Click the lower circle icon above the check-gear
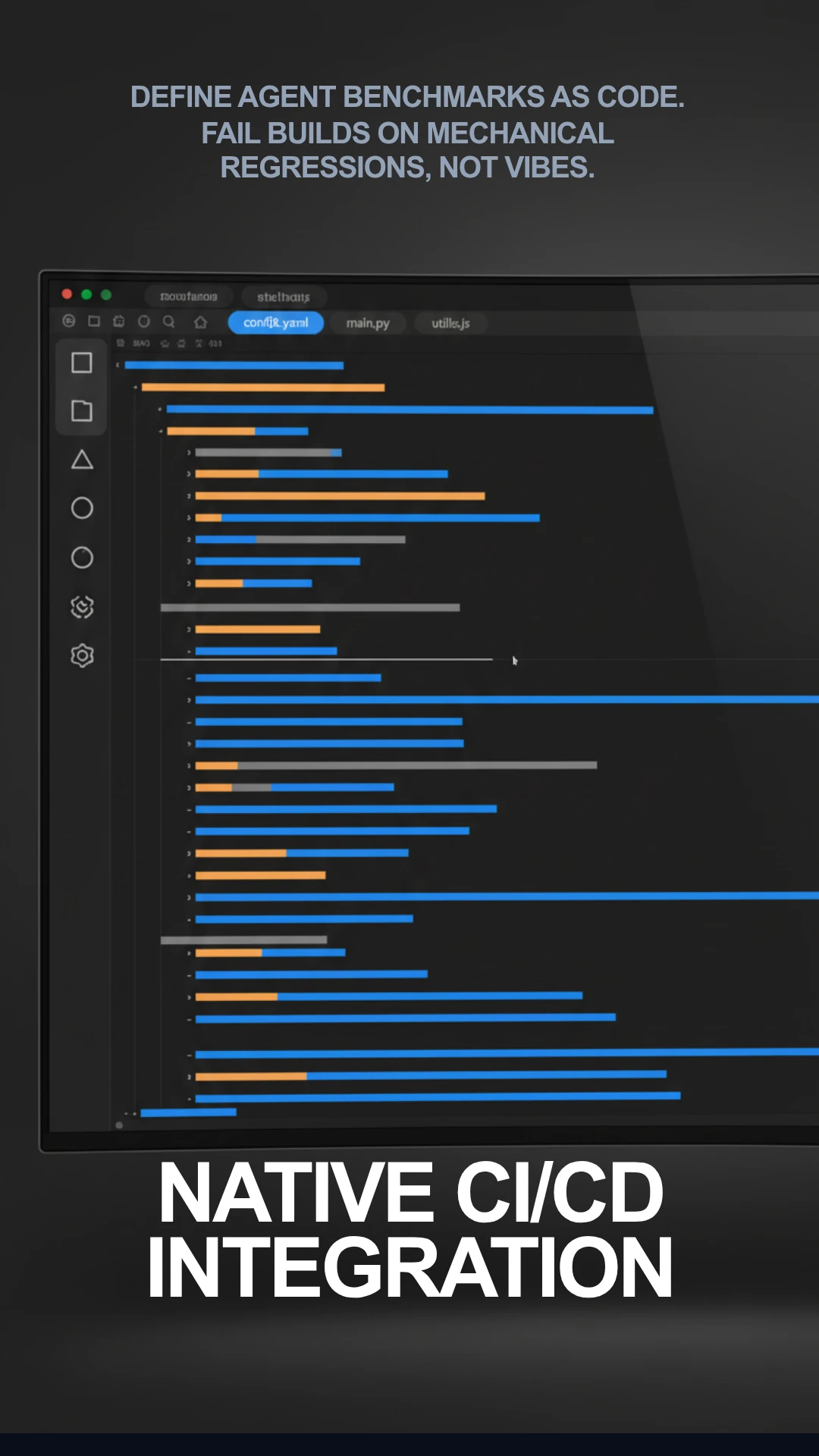Image resolution: width=819 pixels, height=1456 pixels. [82, 557]
